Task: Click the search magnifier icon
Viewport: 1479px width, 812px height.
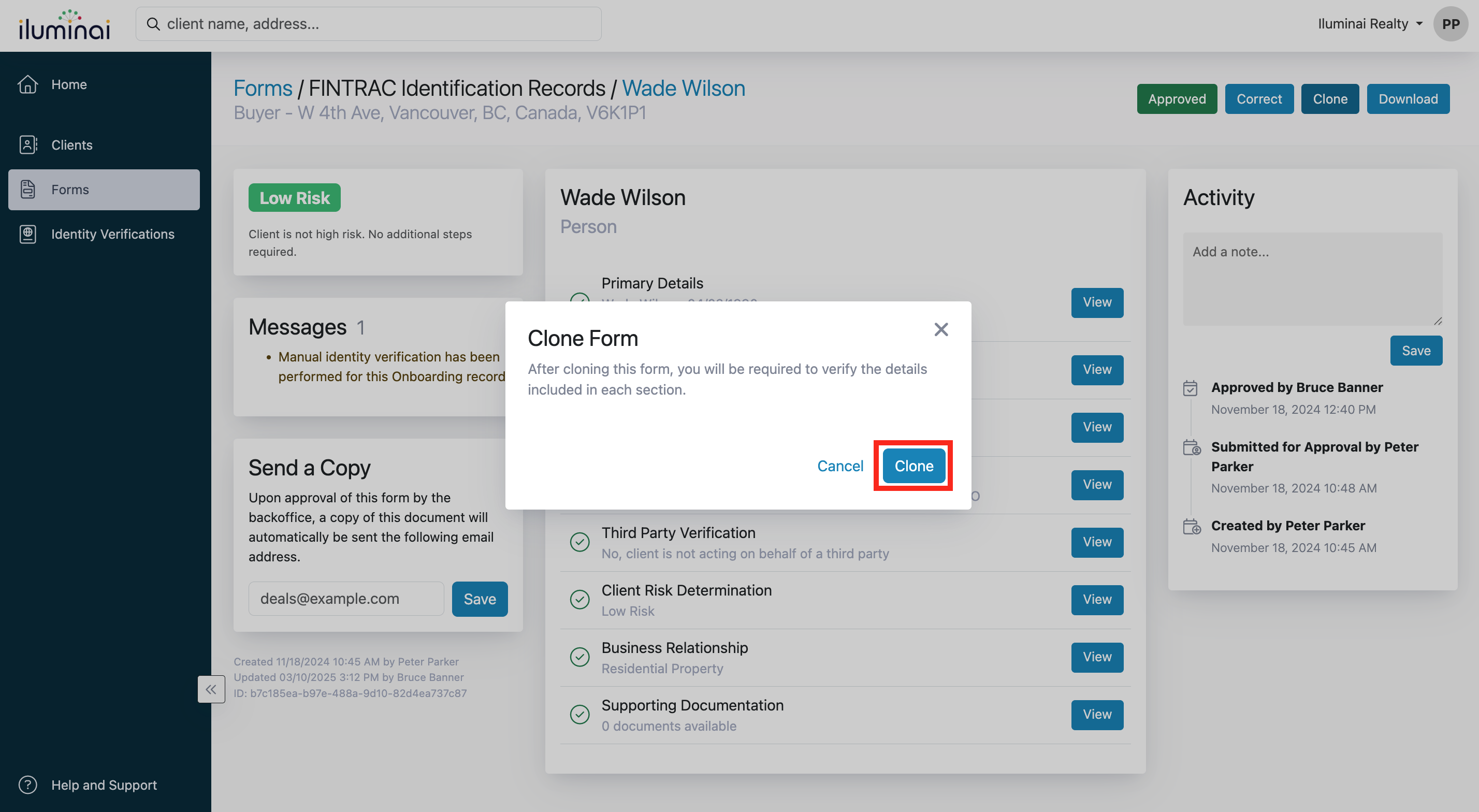Action: (153, 24)
